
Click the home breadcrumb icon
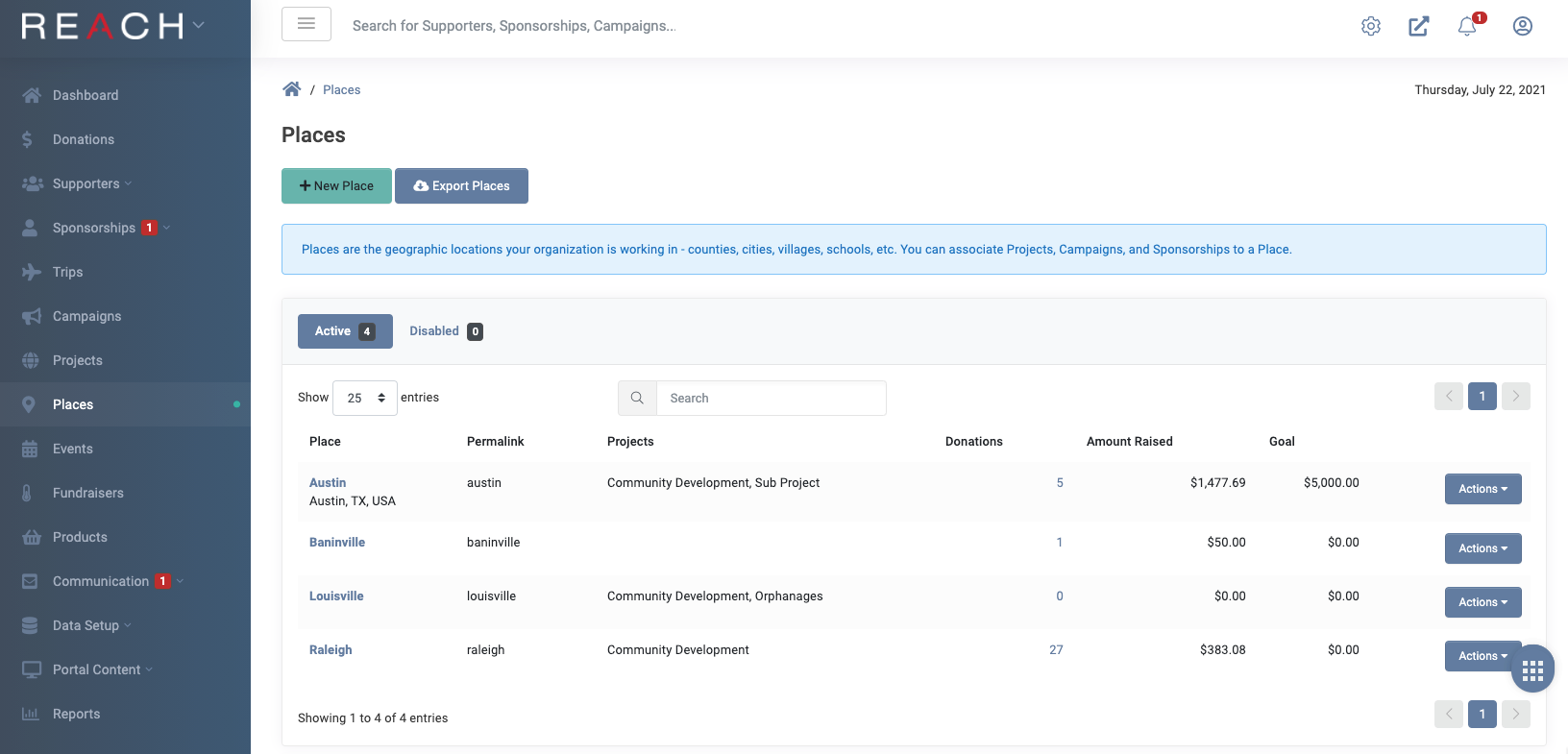[291, 89]
